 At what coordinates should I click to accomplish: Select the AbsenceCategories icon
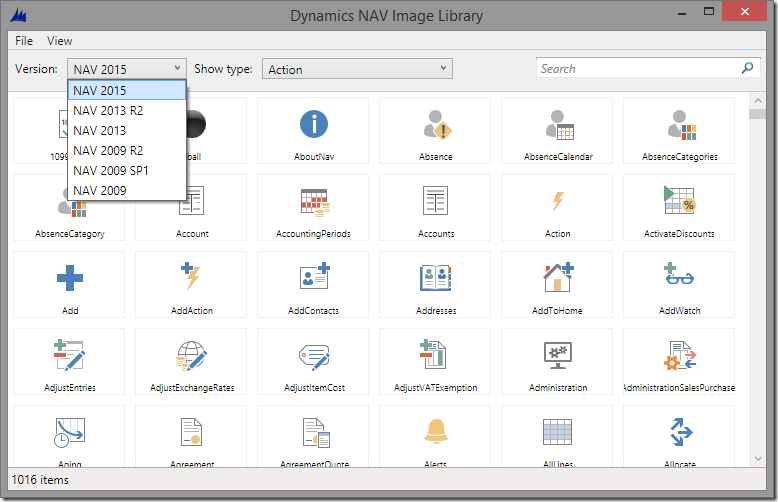(681, 125)
